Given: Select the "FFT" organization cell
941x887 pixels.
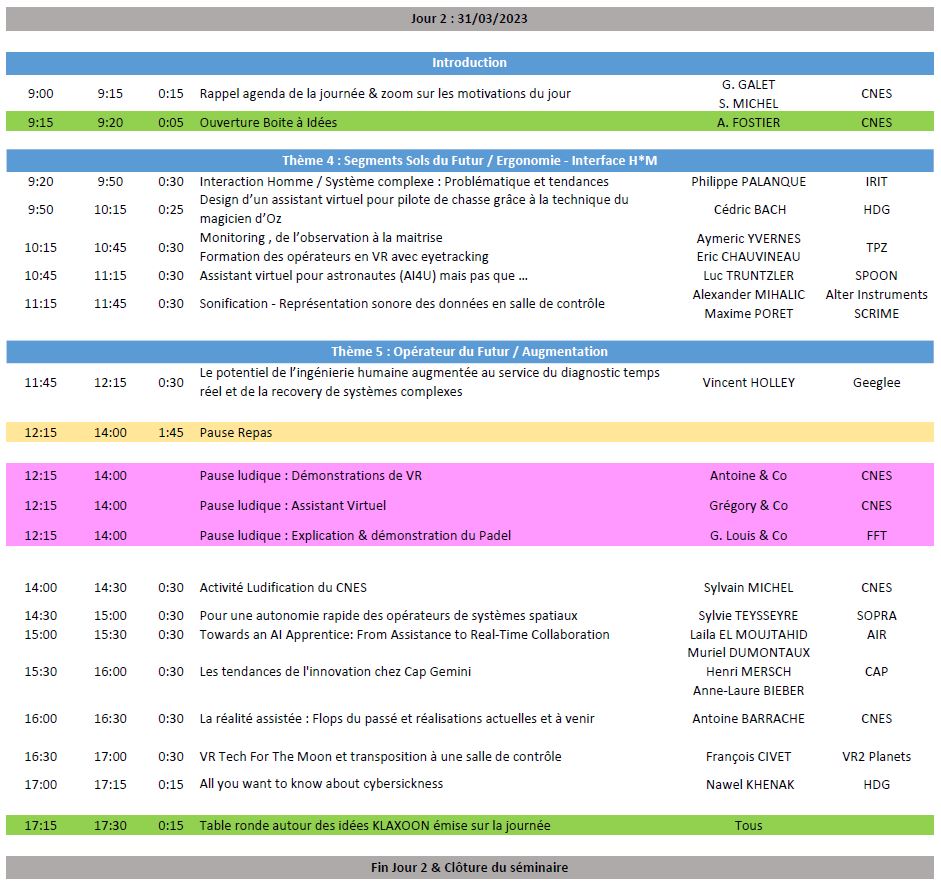Looking at the screenshot, I should tap(876, 536).
